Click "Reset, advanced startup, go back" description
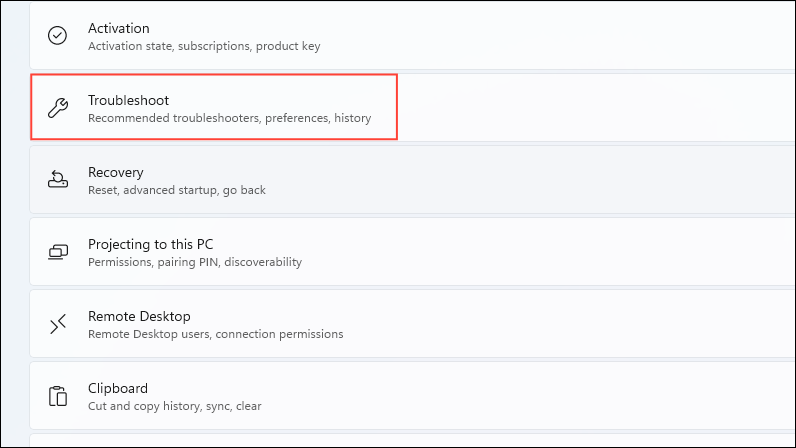The width and height of the screenshot is (796, 448). click(176, 190)
